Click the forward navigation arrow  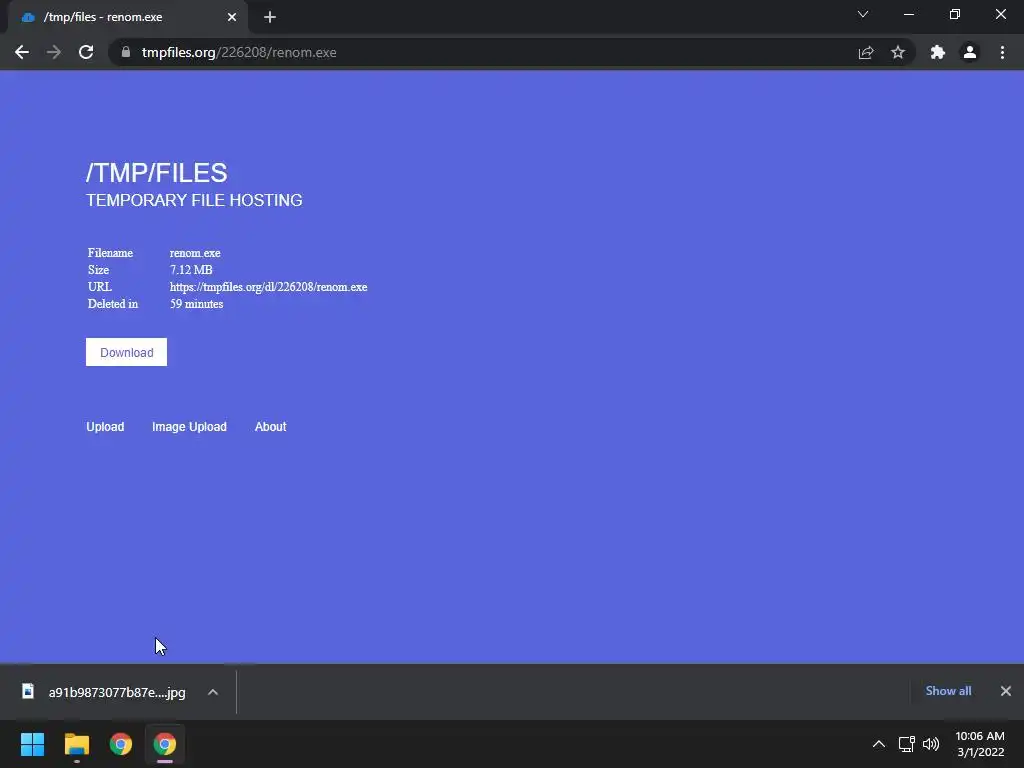[54, 52]
